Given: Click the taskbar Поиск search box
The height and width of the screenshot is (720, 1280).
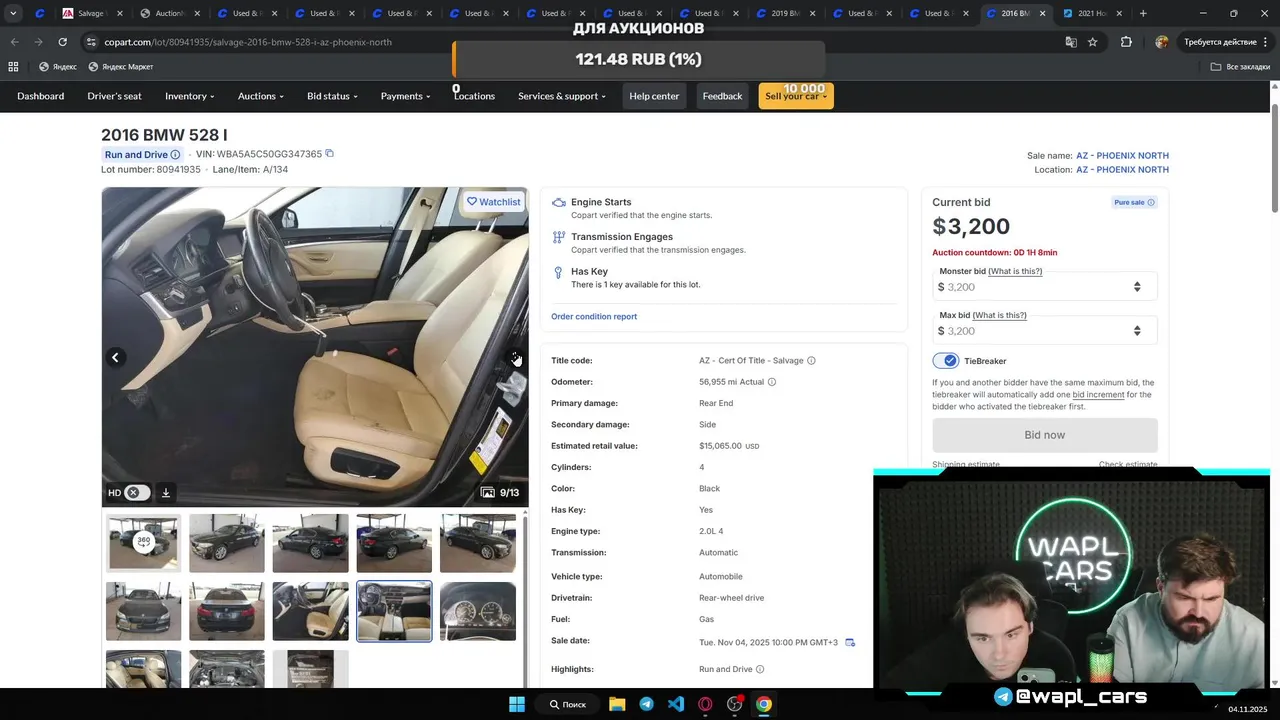Looking at the screenshot, I should point(567,704).
